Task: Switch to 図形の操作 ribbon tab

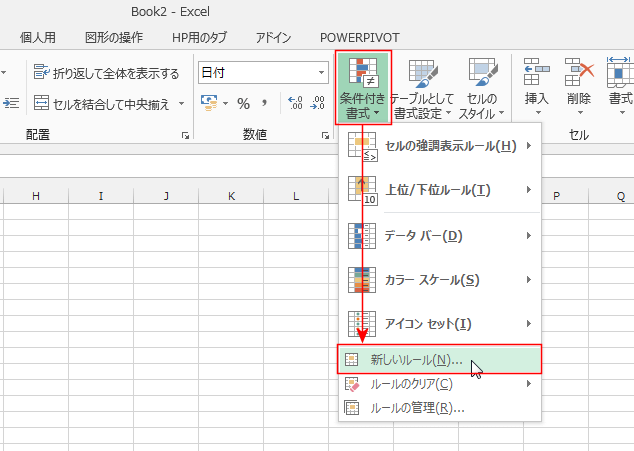Action: point(114,38)
